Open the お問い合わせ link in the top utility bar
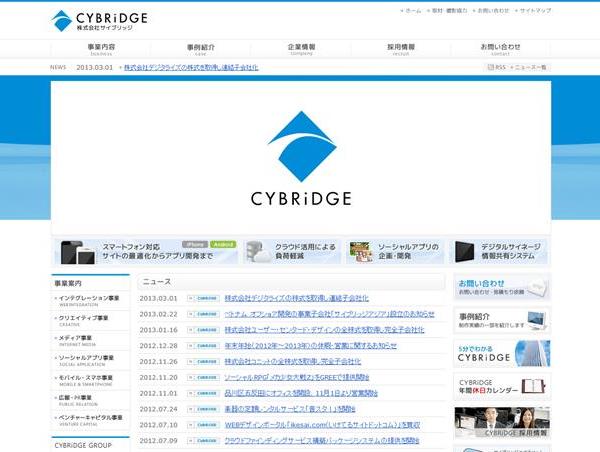The height and width of the screenshot is (452, 600). (491, 11)
